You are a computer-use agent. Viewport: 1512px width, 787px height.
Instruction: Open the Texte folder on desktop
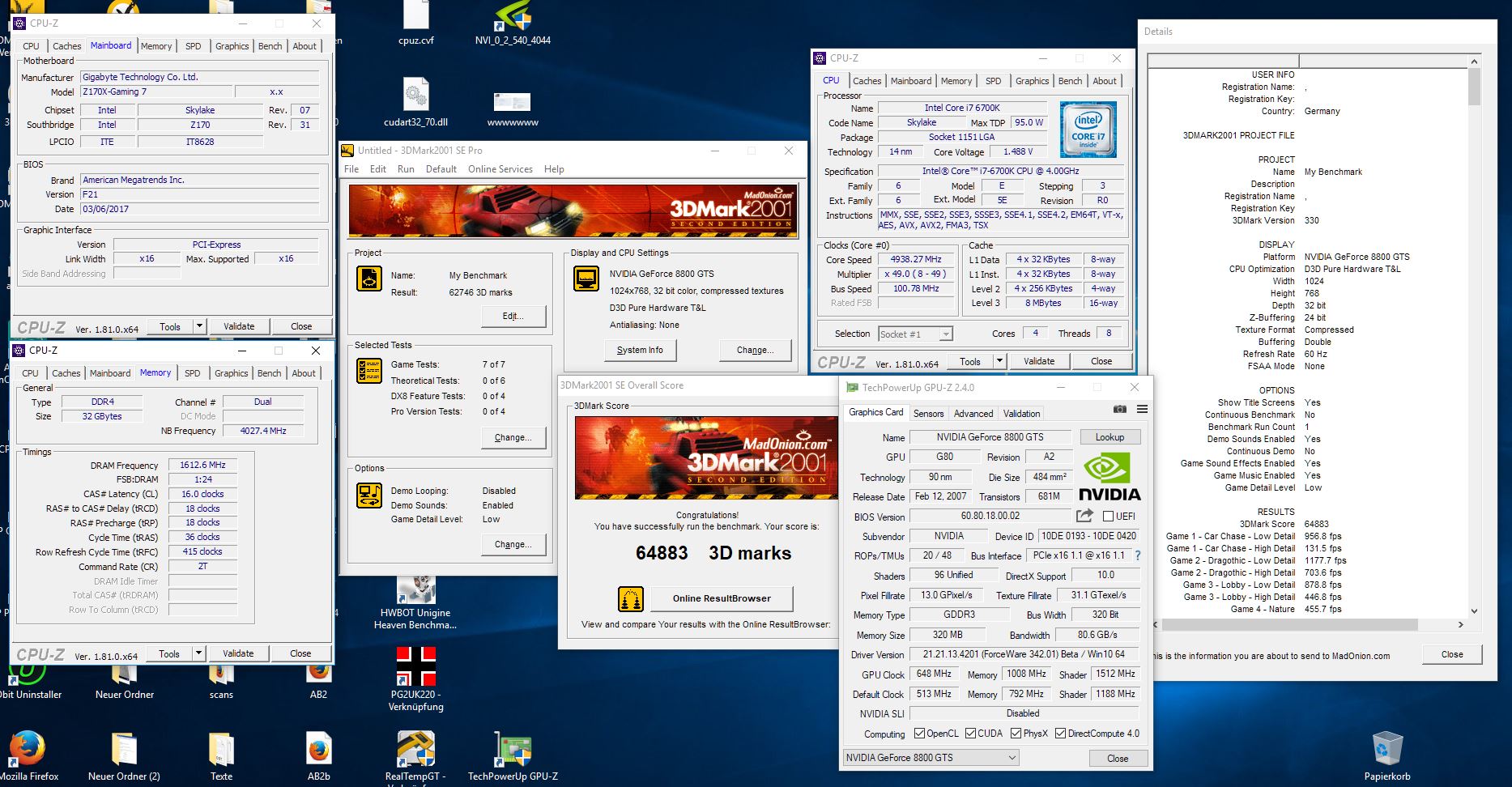[x=221, y=755]
